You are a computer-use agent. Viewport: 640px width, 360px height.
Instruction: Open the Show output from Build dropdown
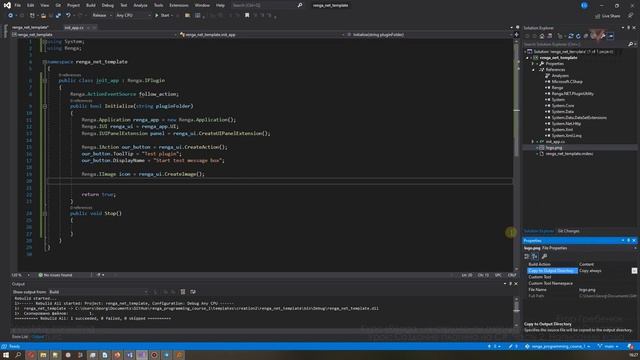click(x=98, y=292)
